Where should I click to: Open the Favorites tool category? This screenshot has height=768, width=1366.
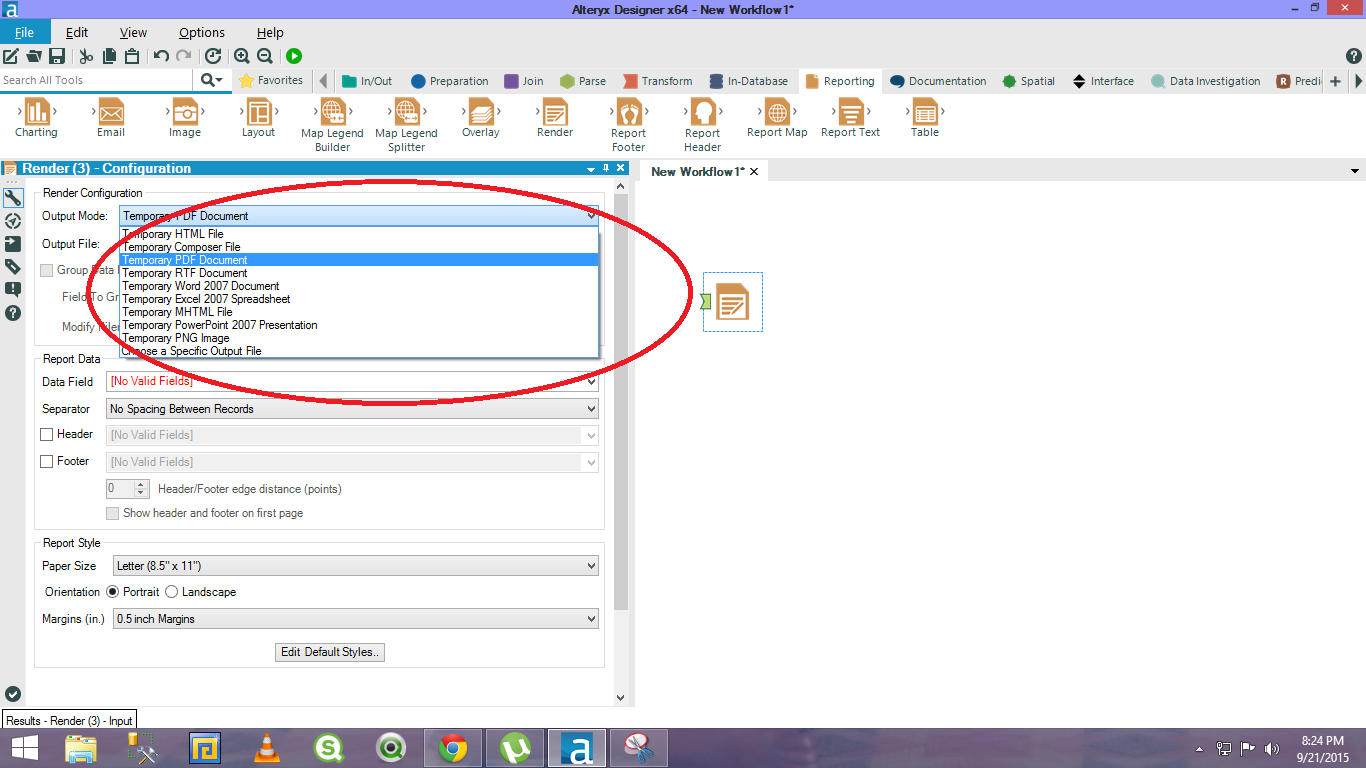[270, 81]
